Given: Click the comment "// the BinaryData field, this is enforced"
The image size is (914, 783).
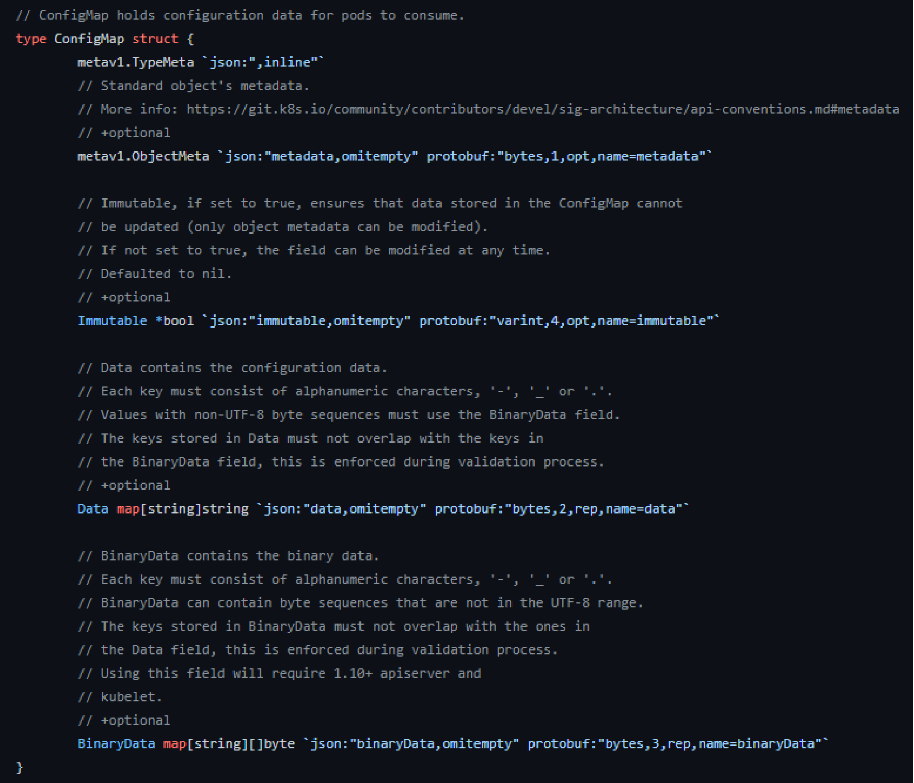Looking at the screenshot, I should click(341, 462).
